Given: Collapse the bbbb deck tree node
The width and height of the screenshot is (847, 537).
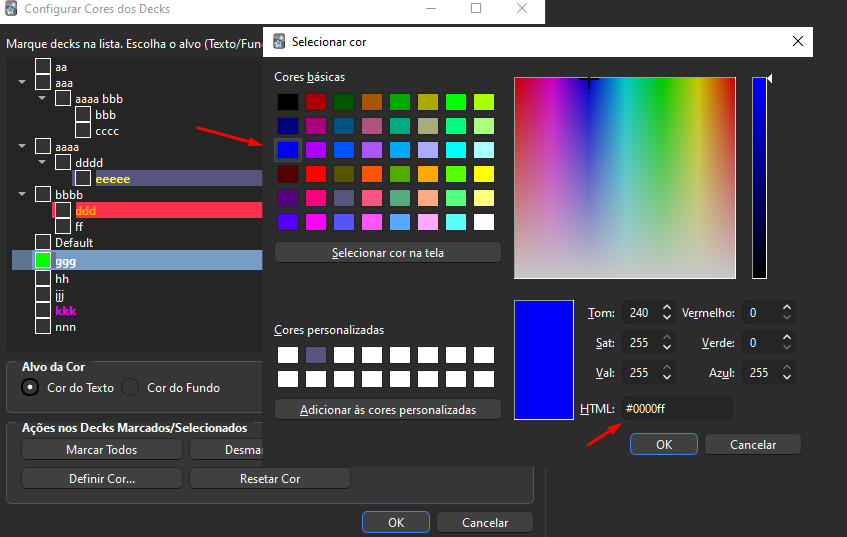Looking at the screenshot, I should point(23,193).
